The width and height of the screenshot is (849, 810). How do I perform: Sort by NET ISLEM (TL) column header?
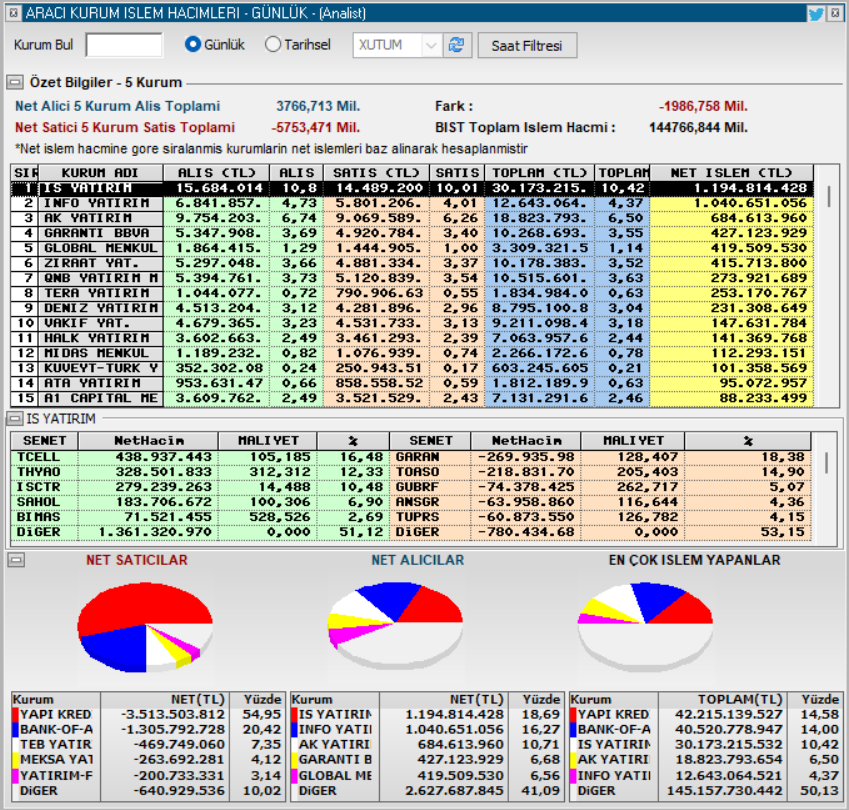click(x=731, y=173)
